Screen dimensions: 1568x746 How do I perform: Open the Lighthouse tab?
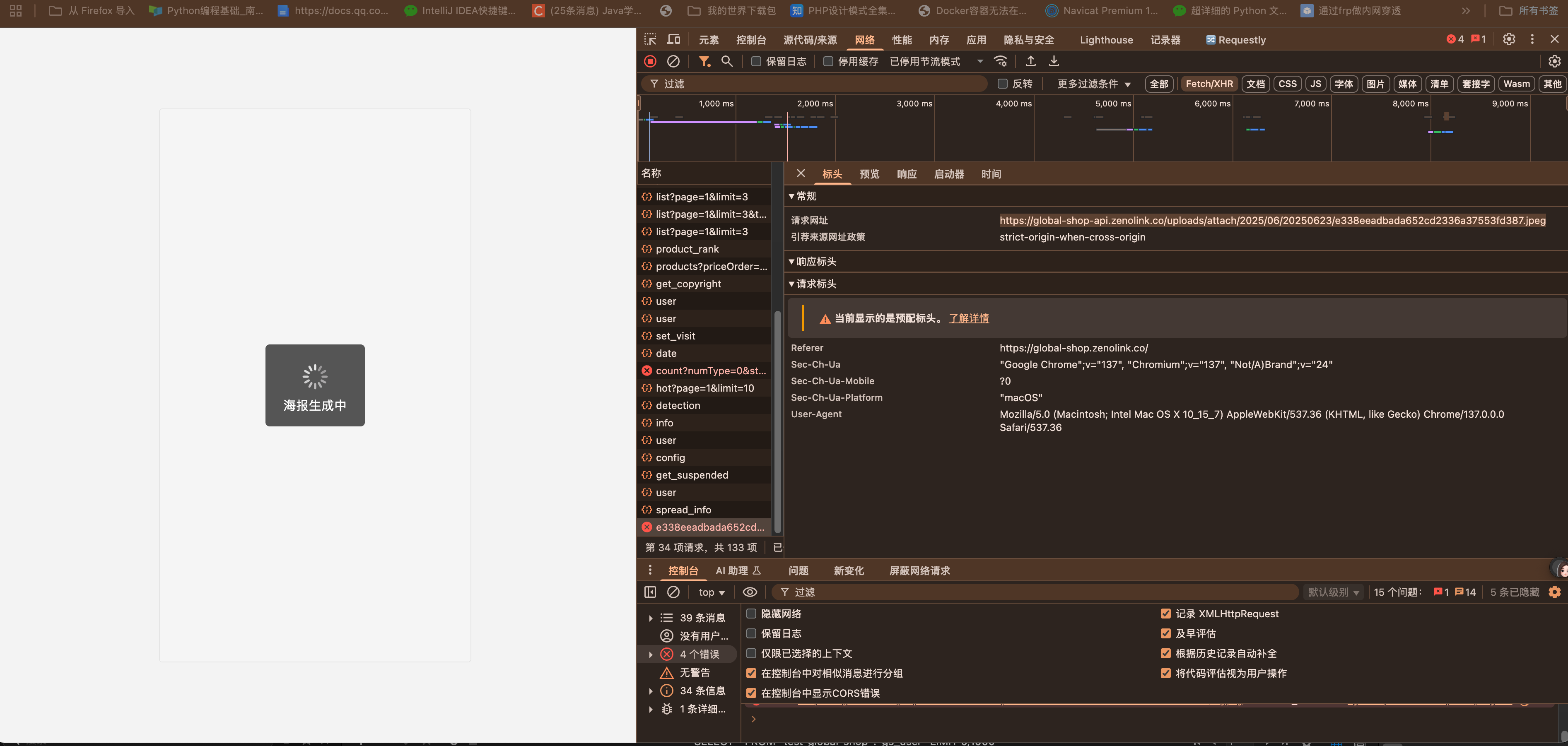[x=1106, y=40]
